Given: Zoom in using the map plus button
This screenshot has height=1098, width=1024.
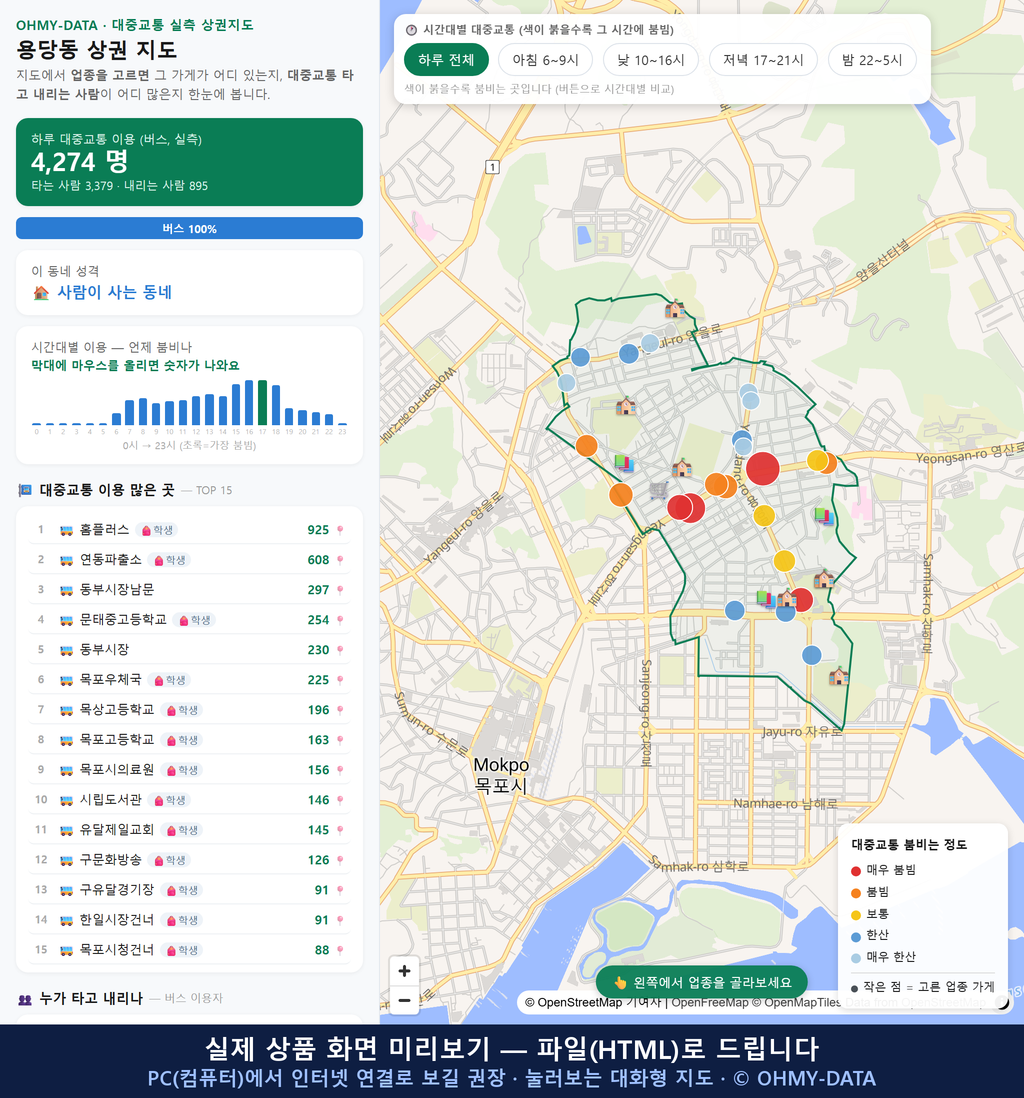Looking at the screenshot, I should (404, 971).
